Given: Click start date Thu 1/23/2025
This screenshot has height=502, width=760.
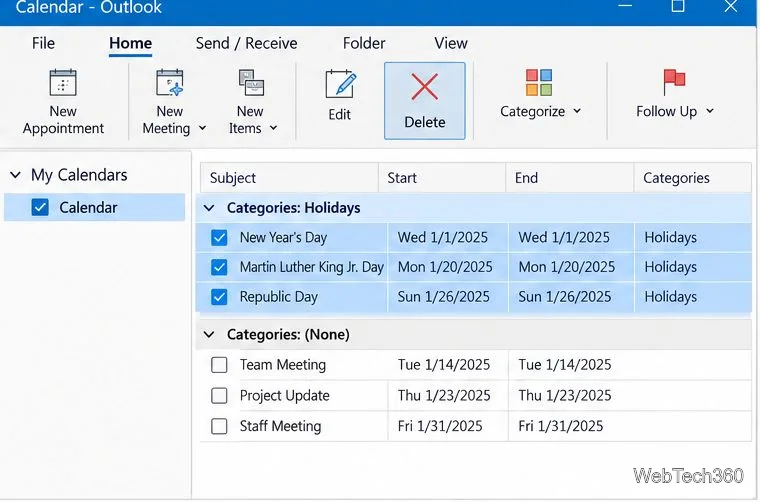Looking at the screenshot, I should tap(444, 395).
